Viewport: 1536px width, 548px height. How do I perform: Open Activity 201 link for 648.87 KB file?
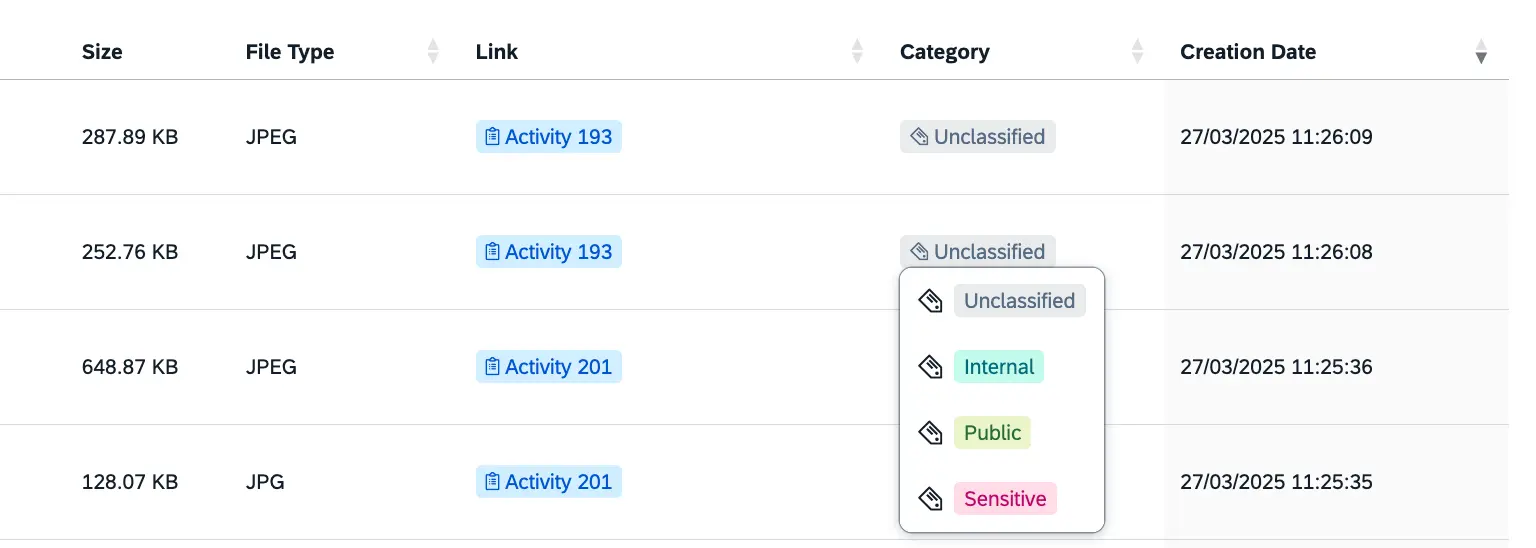pyautogui.click(x=549, y=367)
